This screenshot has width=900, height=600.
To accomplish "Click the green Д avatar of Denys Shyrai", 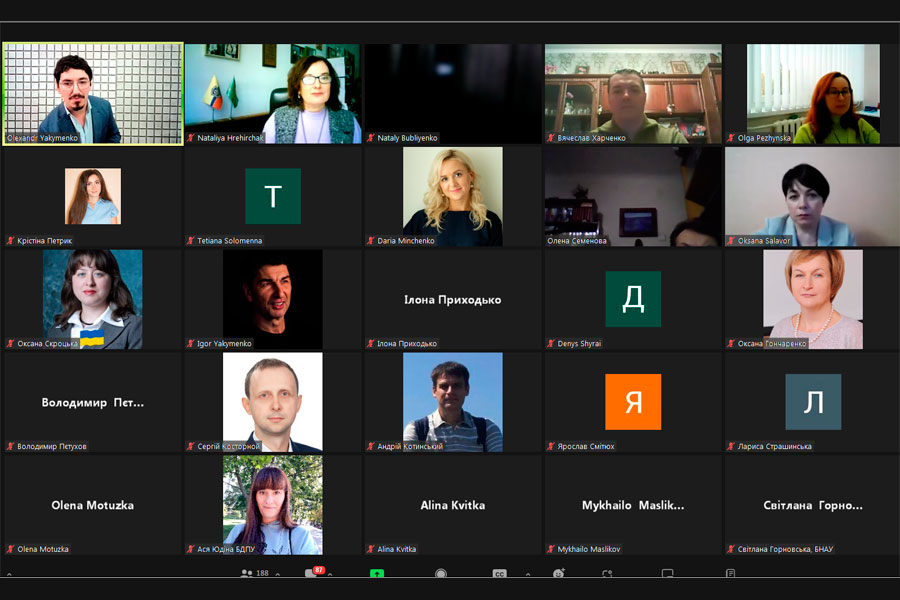I will pos(633,299).
